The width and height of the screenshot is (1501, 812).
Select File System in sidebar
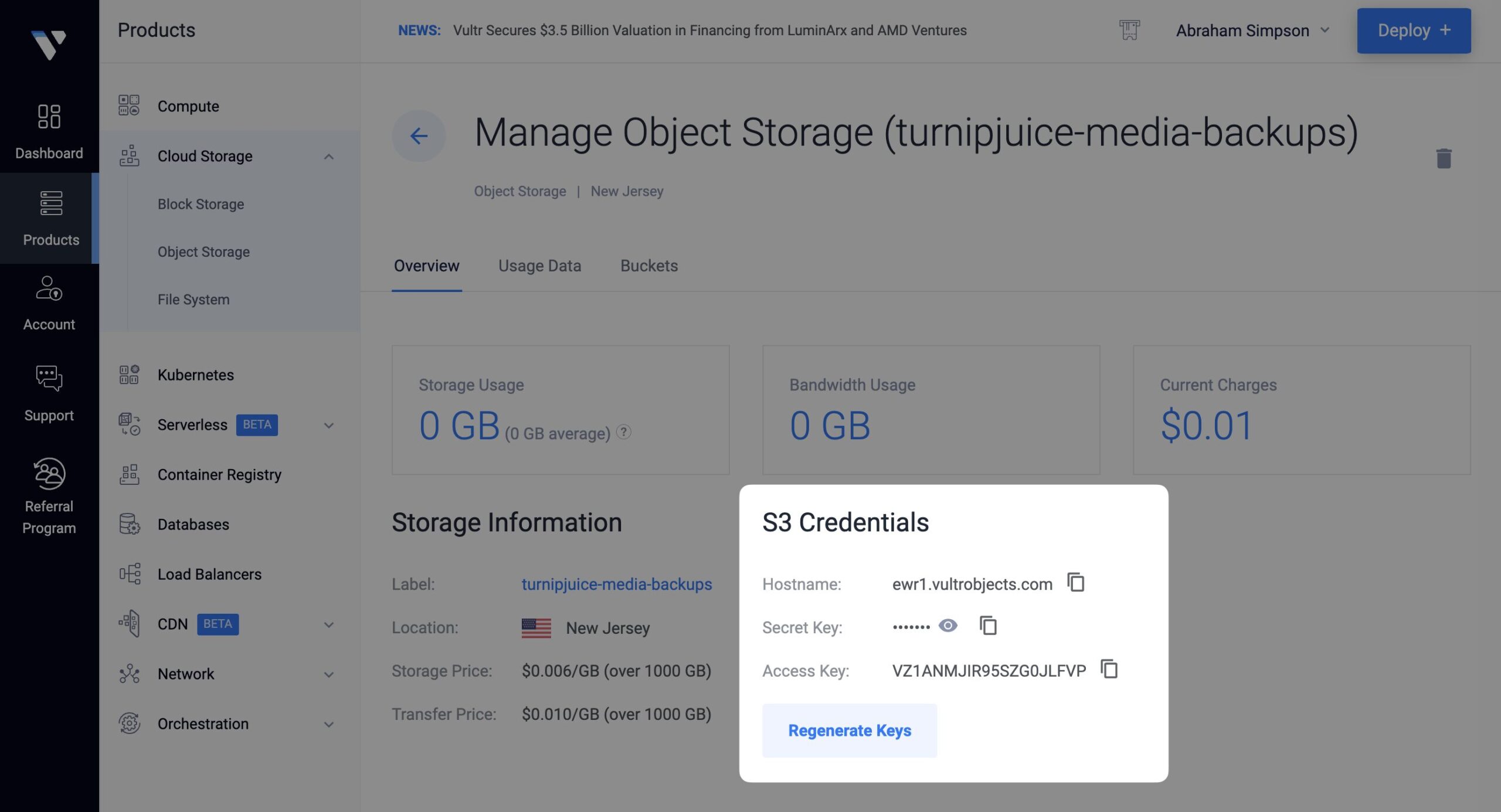[193, 299]
